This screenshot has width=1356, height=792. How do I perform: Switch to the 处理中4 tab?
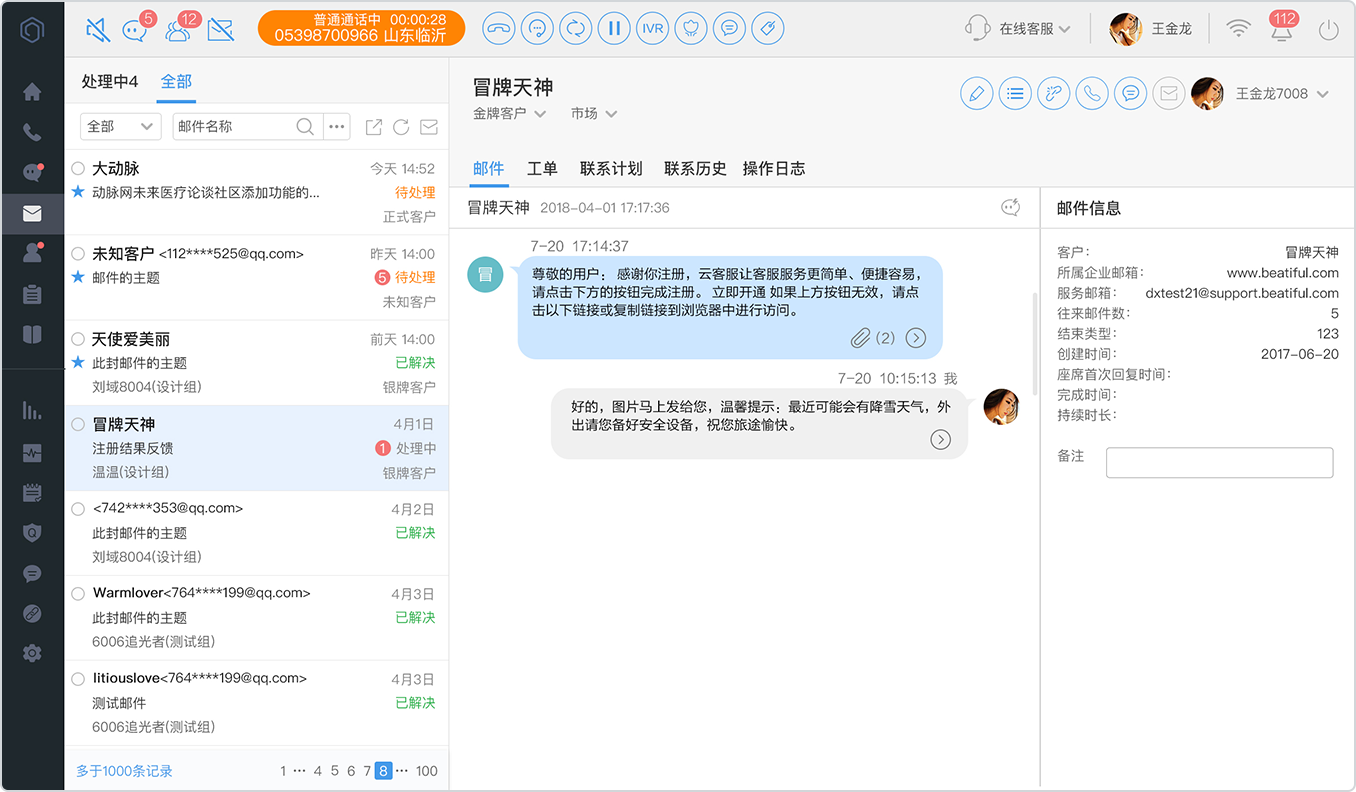[110, 82]
